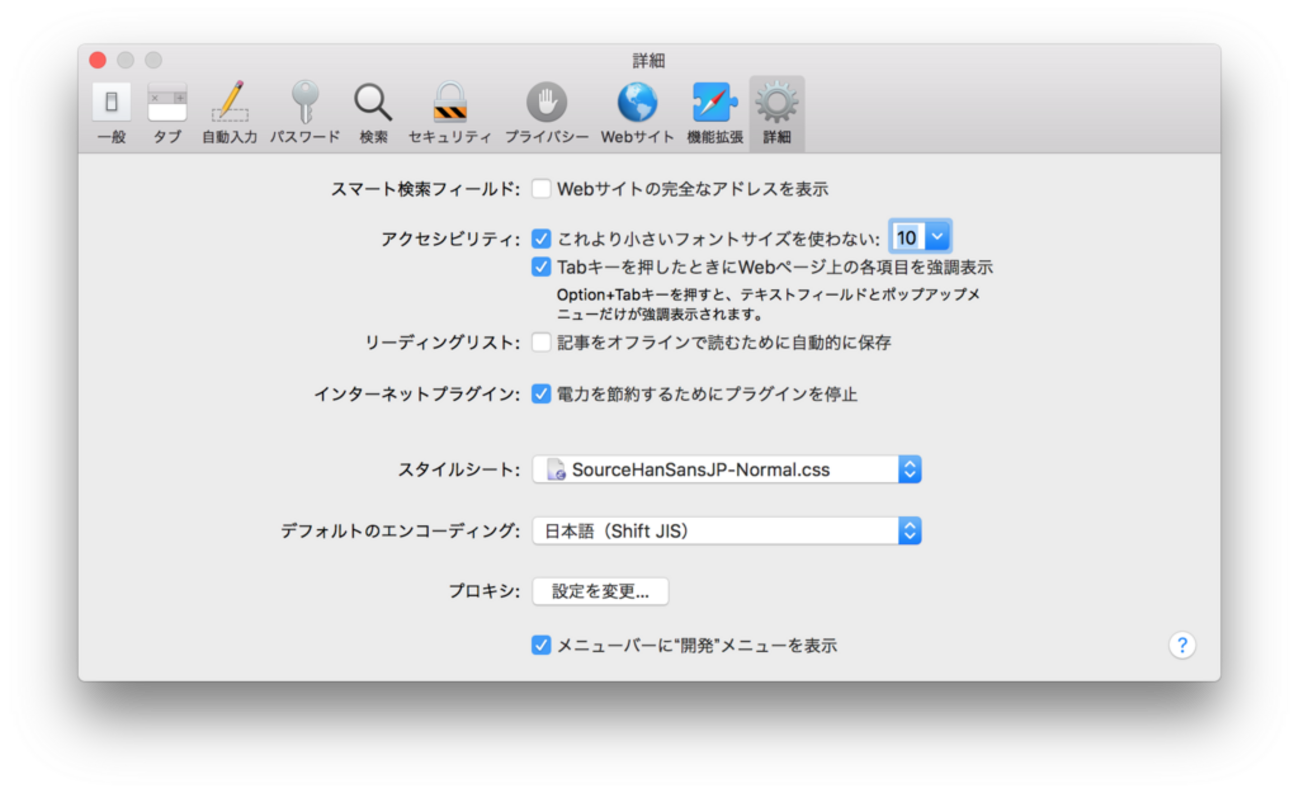Click the スタイルシート: label

point(460,469)
